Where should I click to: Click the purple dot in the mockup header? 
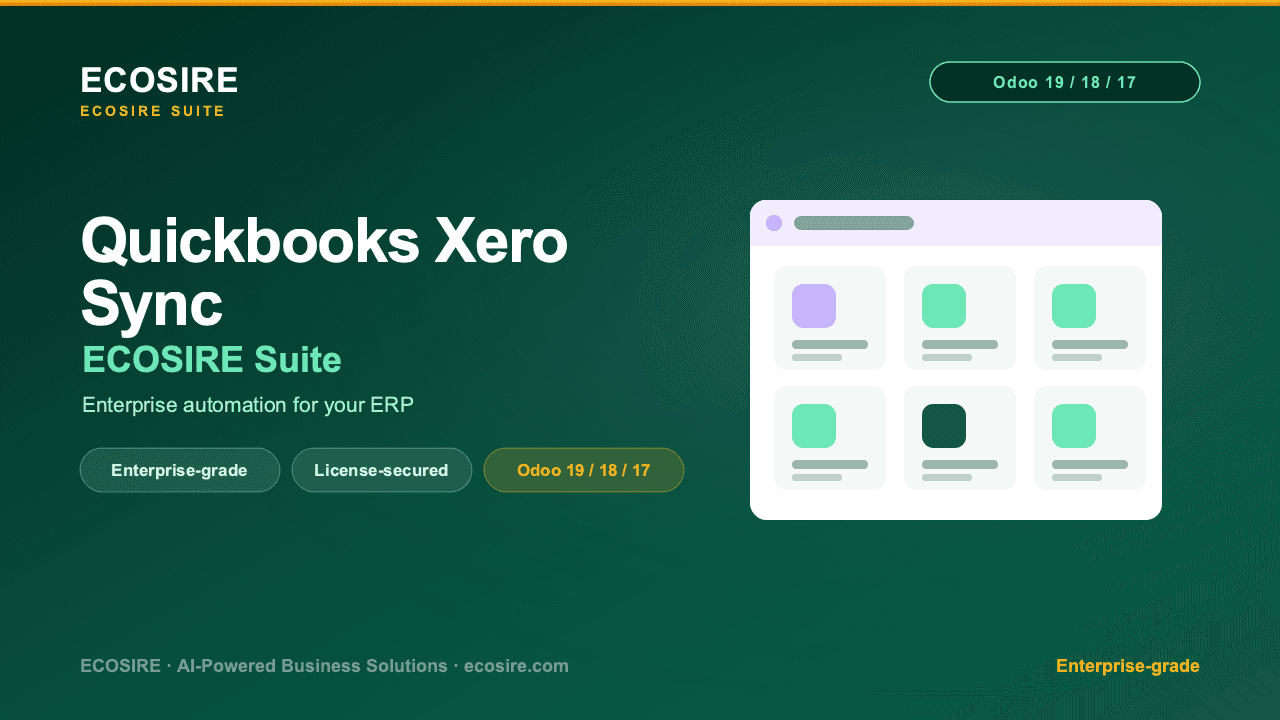(774, 223)
